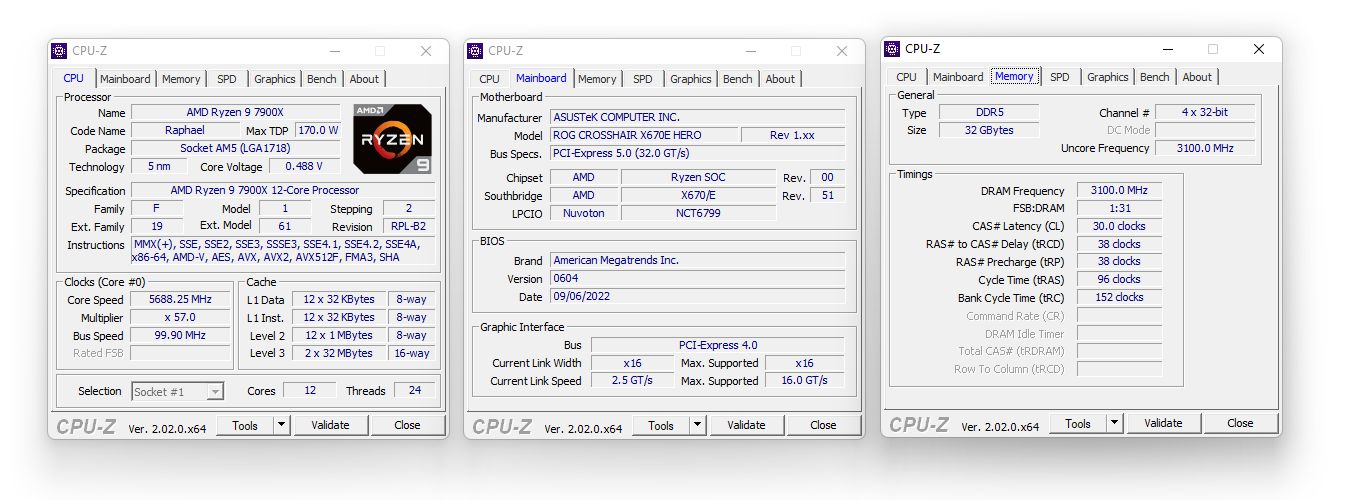Open the SPD tab in the left CPU window
This screenshot has height=500, width=1352.
click(x=227, y=79)
